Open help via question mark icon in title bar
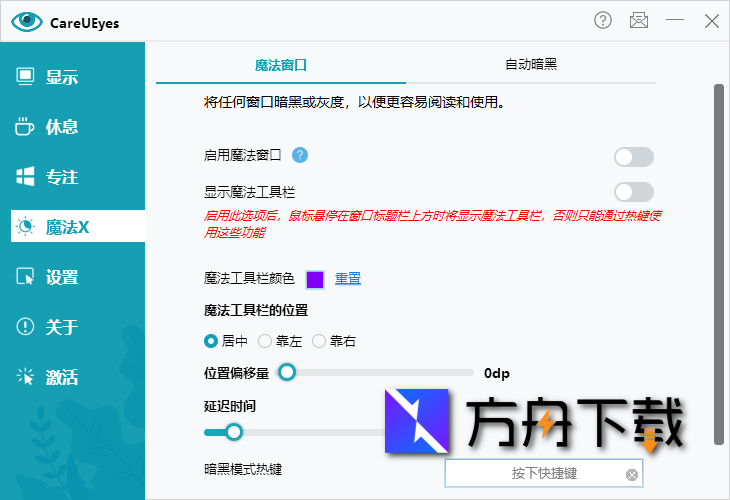 pyautogui.click(x=602, y=20)
